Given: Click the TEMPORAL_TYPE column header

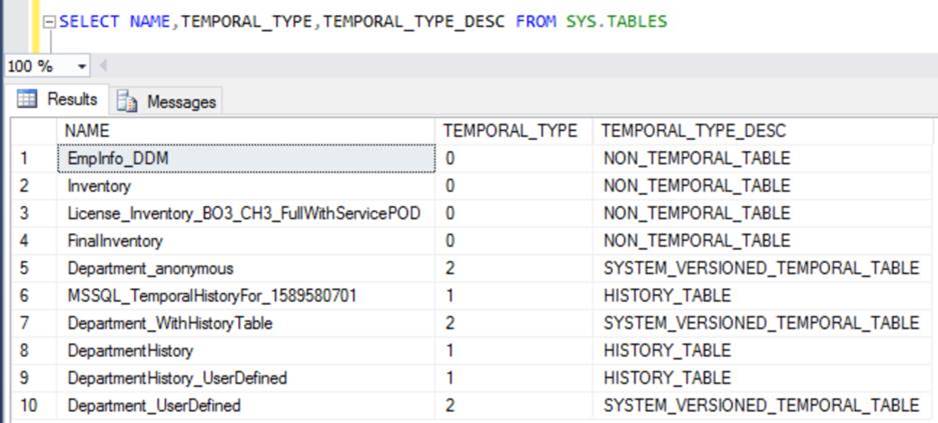Looking at the screenshot, I should (x=511, y=131).
